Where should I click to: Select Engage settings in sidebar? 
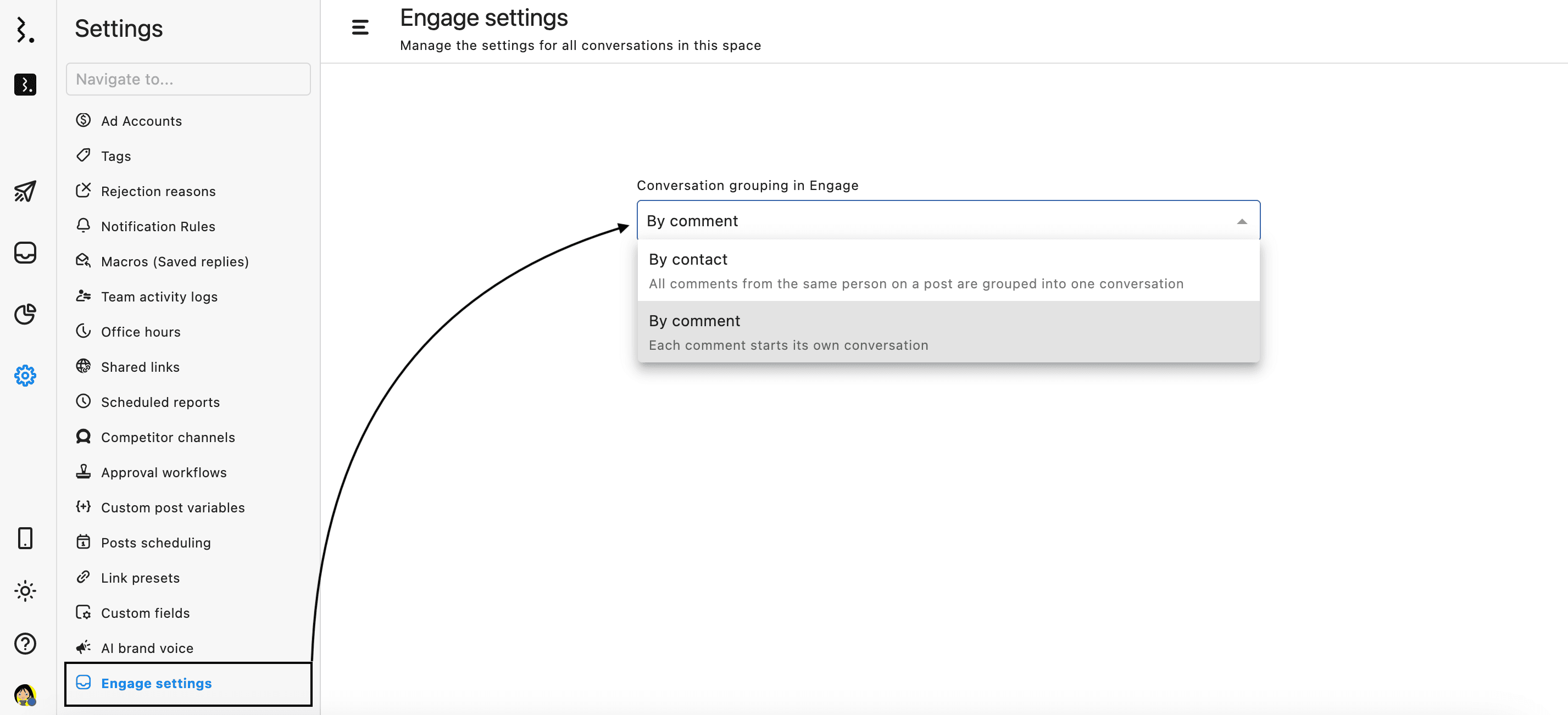click(157, 683)
